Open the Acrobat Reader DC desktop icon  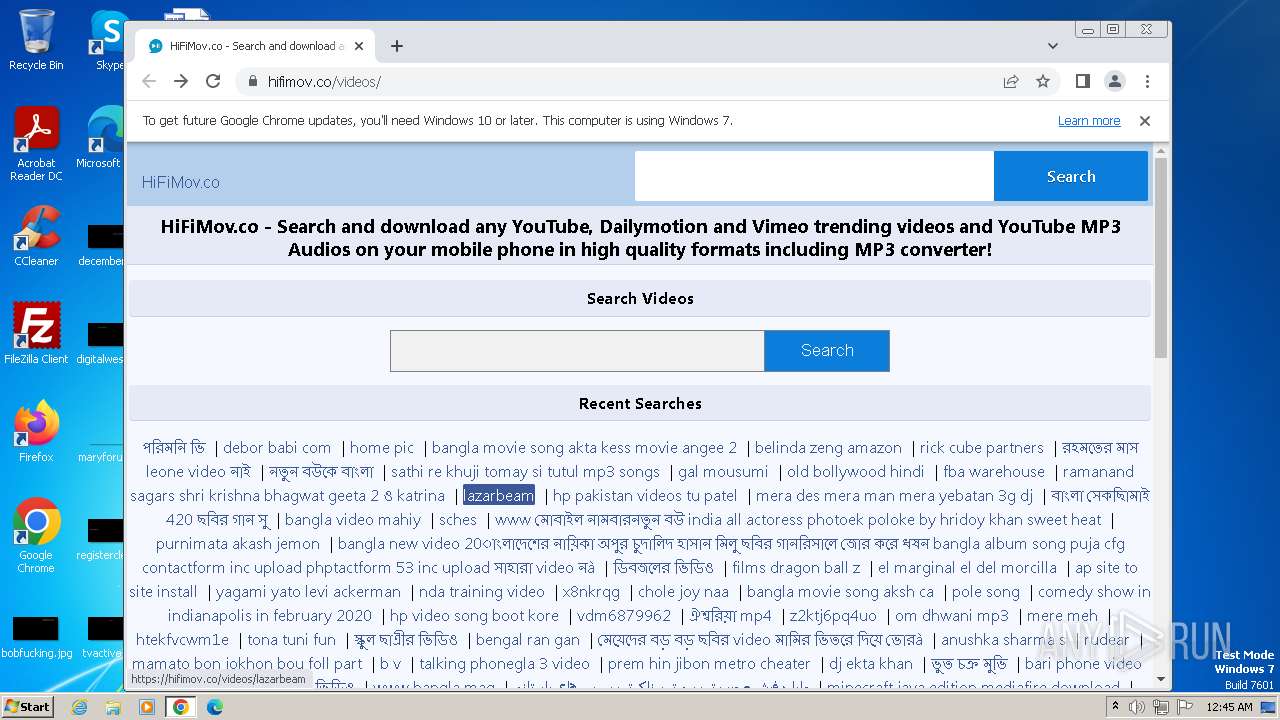(36, 144)
